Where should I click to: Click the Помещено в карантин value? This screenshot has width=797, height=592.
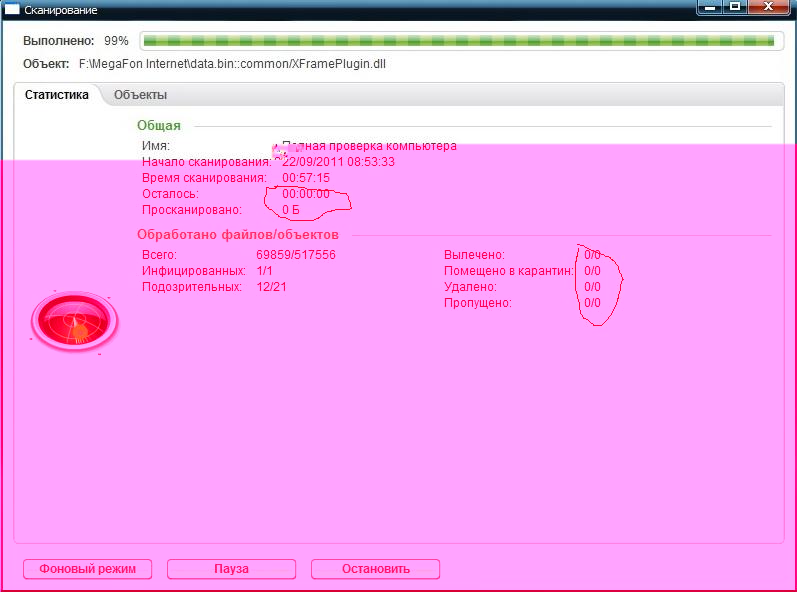point(592,271)
